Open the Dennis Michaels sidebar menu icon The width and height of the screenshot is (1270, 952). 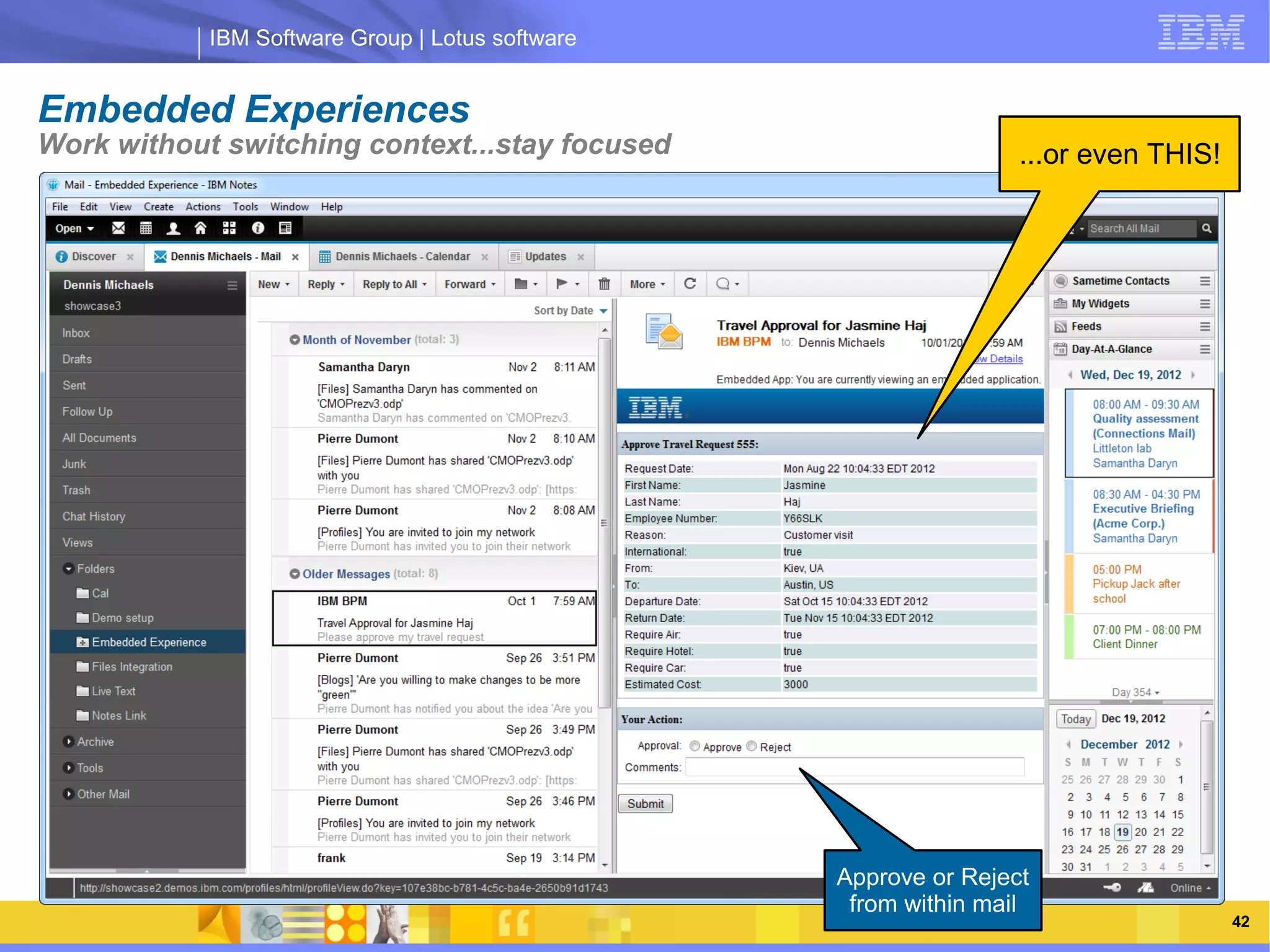click(233, 285)
